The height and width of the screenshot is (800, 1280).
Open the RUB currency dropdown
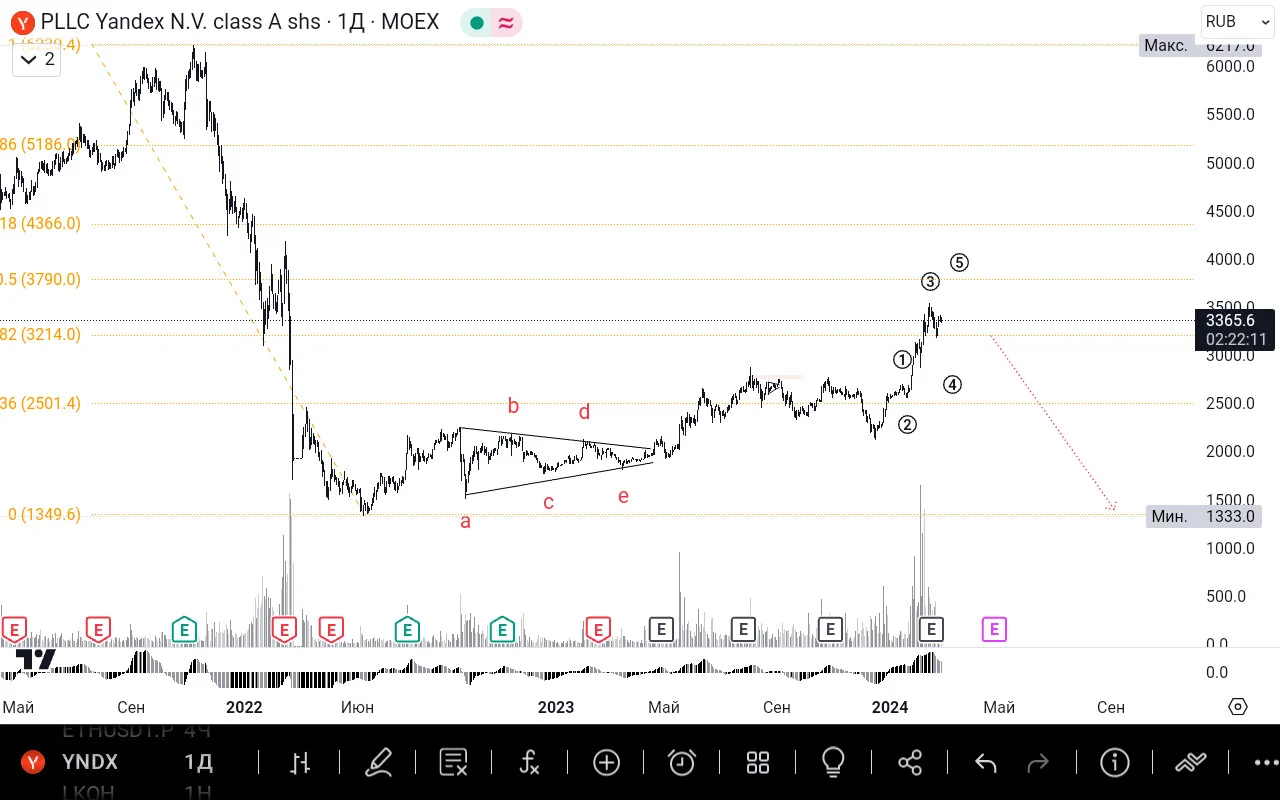coord(1237,21)
